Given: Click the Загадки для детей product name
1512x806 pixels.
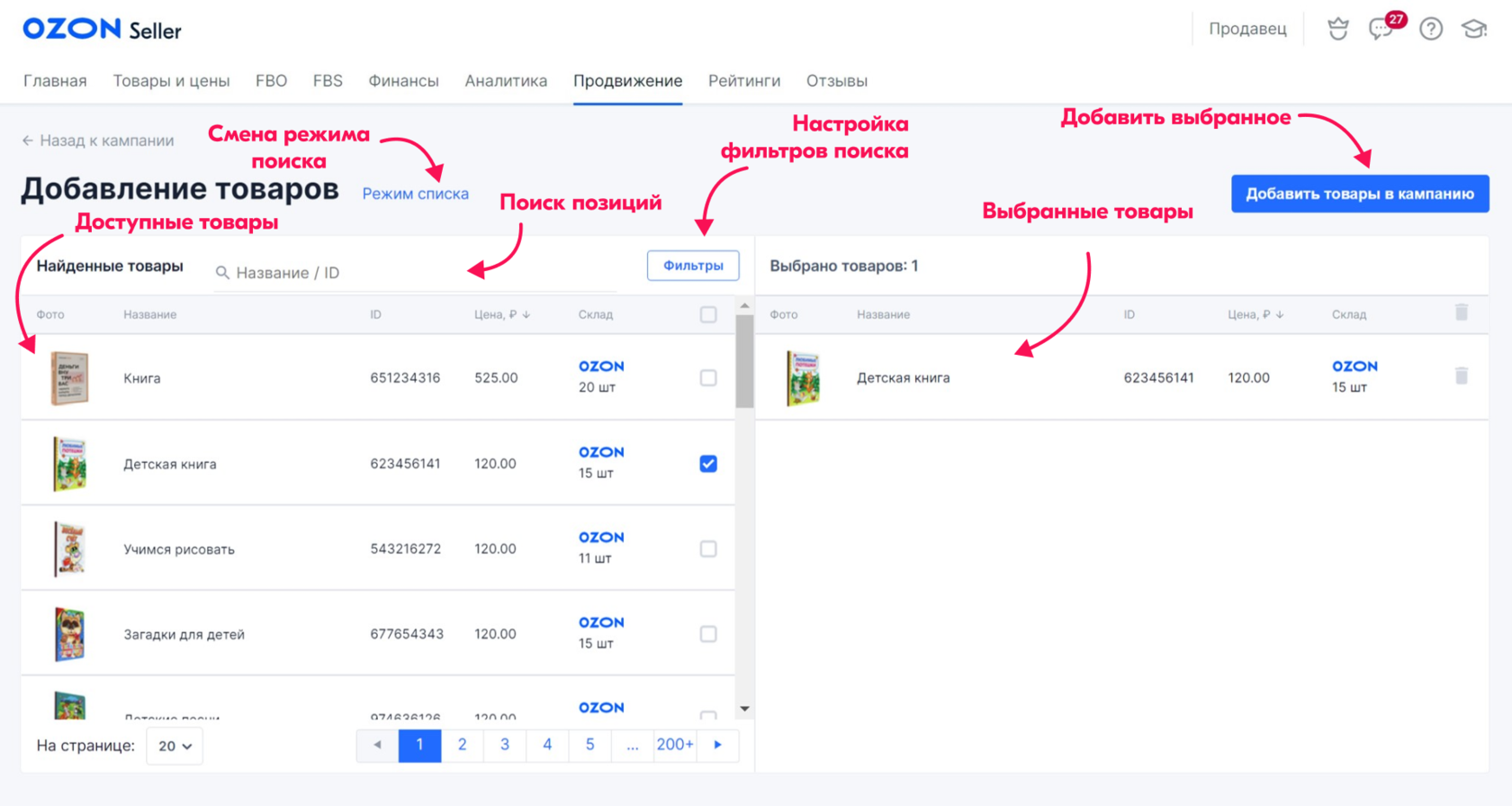Looking at the screenshot, I should (184, 634).
